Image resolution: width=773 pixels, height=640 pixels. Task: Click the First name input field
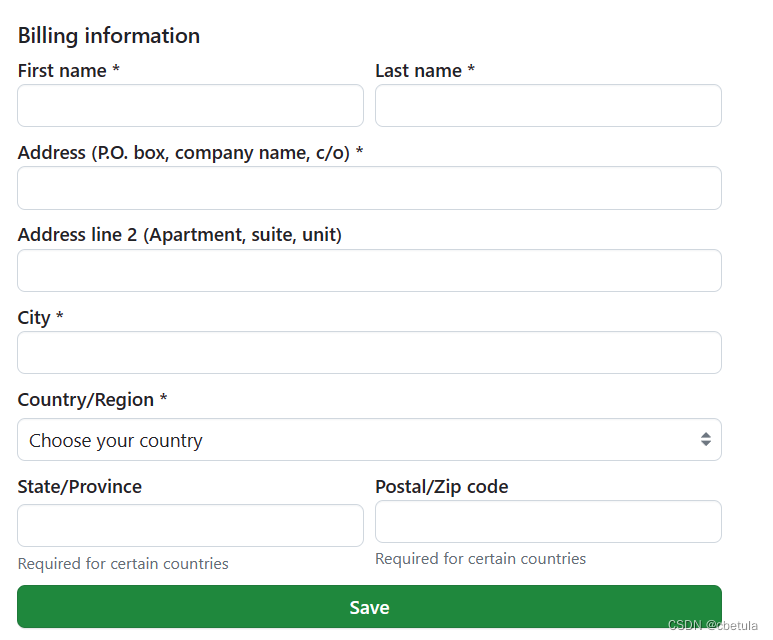(190, 106)
